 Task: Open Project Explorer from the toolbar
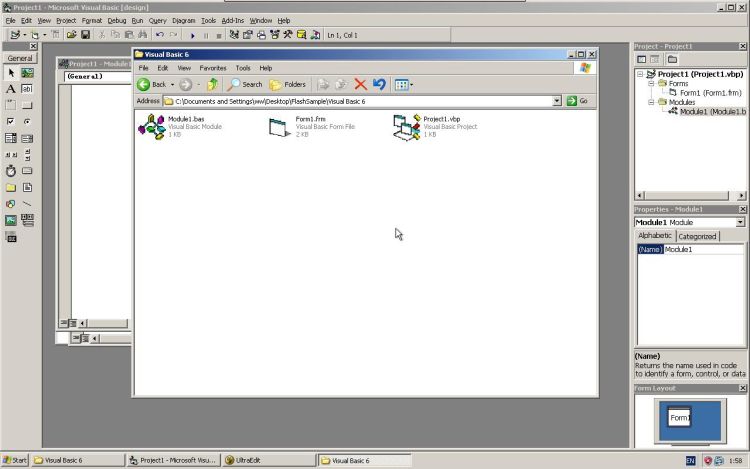click(234, 34)
